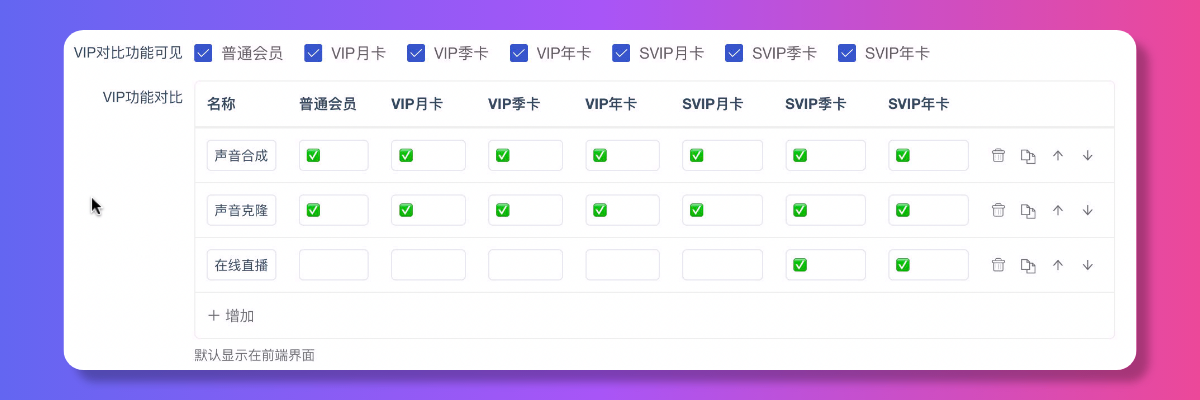Duplicate the 声音克隆 row
The width and height of the screenshot is (1200, 400).
[x=1027, y=210]
